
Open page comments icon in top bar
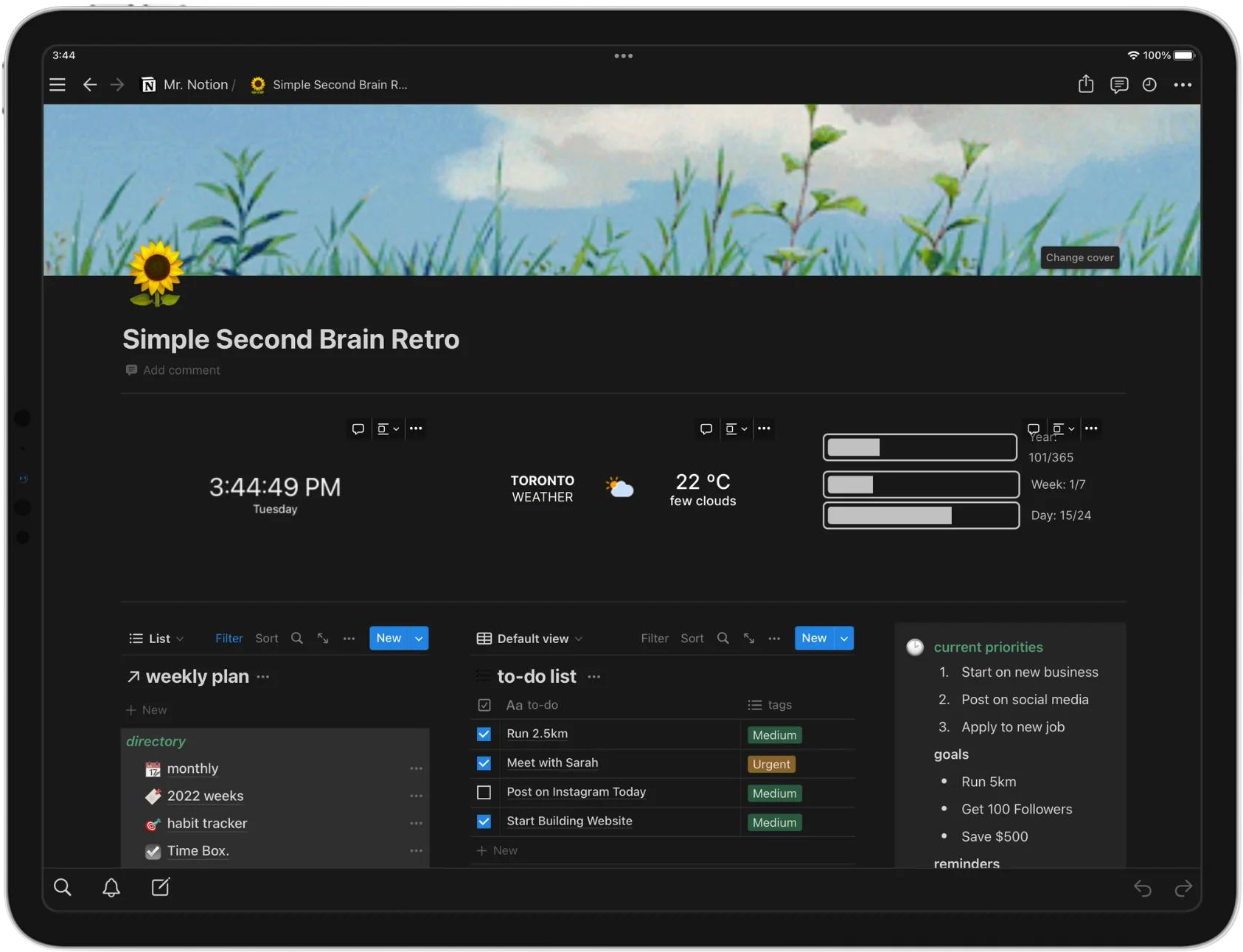(x=1118, y=85)
